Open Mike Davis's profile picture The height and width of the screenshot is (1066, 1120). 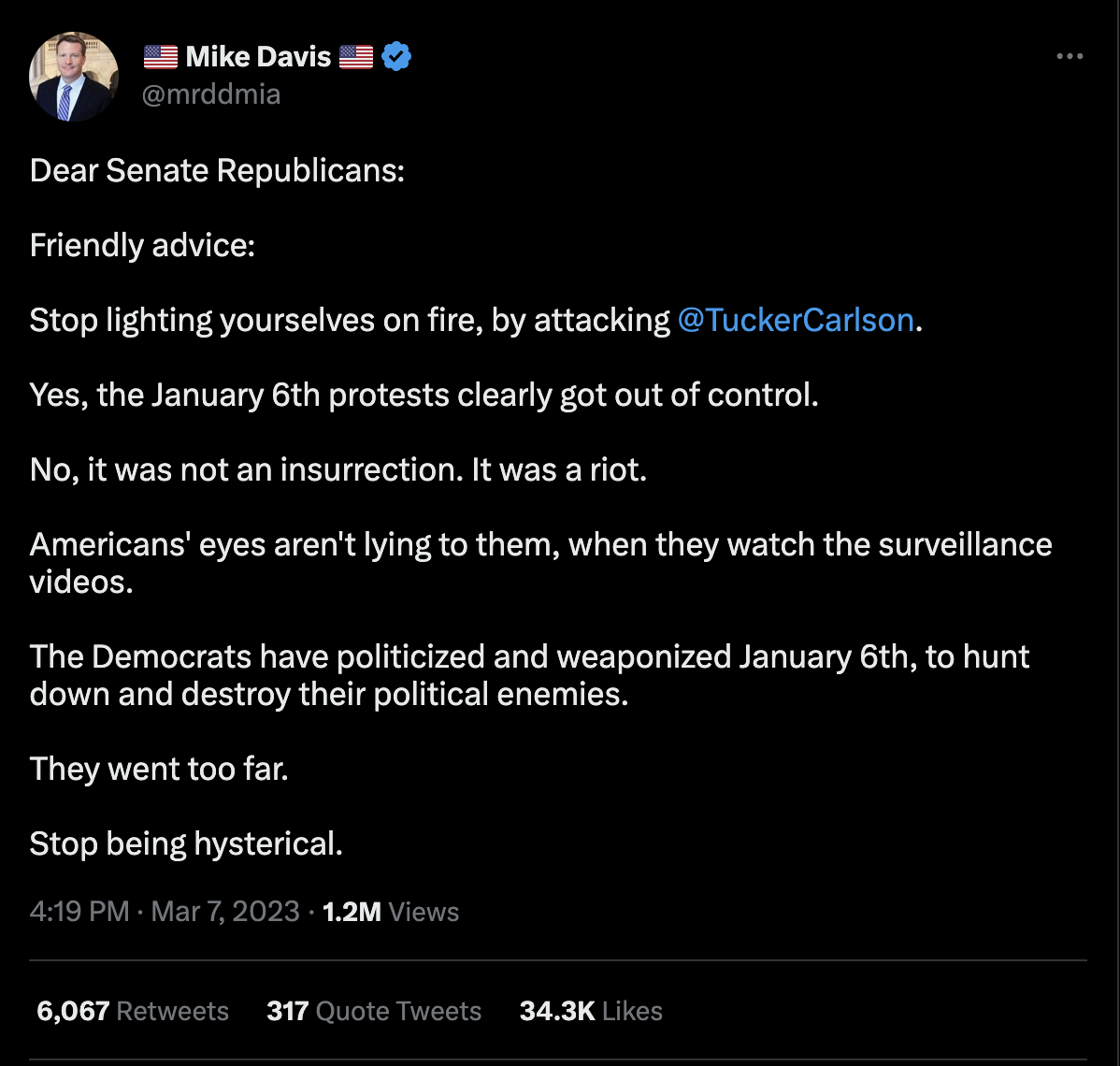pyautogui.click(x=75, y=77)
